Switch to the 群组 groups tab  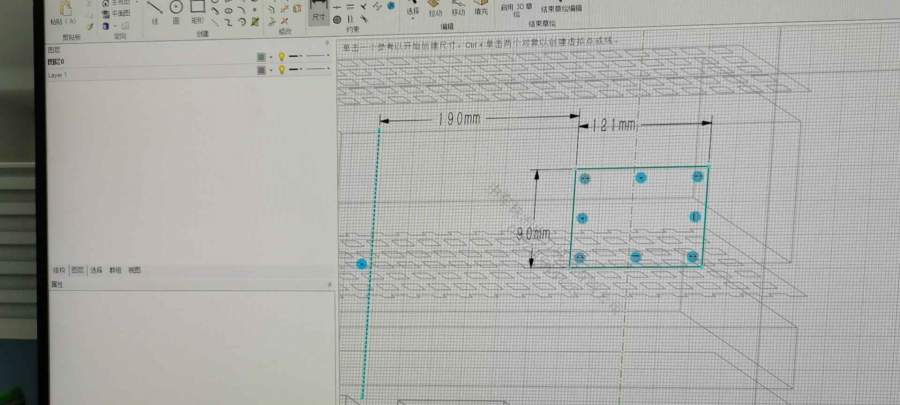pos(115,270)
